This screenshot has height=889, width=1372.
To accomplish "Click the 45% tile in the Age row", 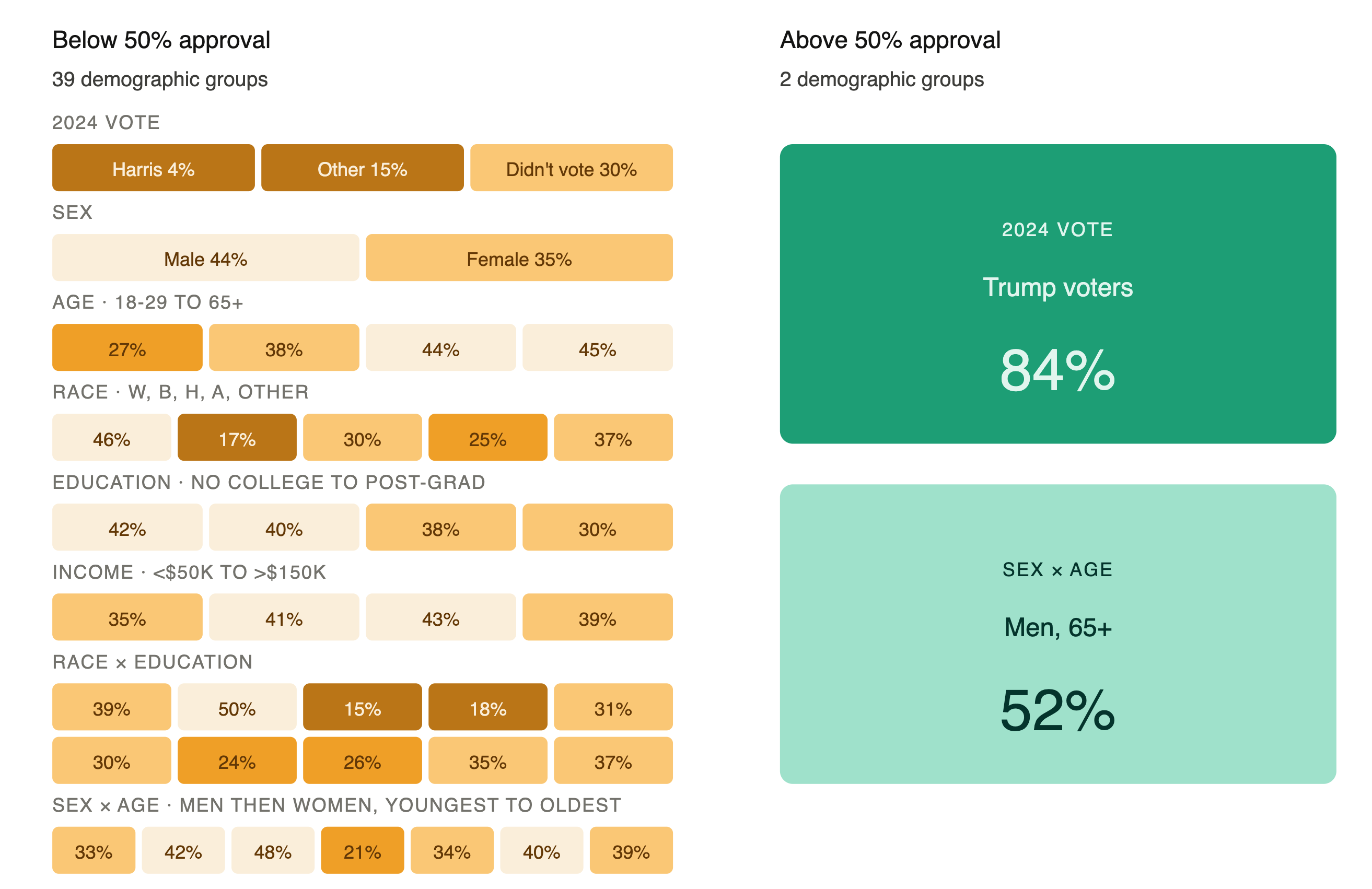I will pos(597,347).
